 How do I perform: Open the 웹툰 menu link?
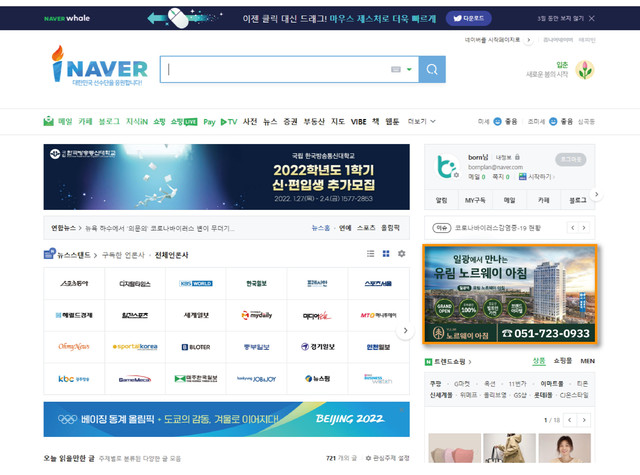pos(392,121)
